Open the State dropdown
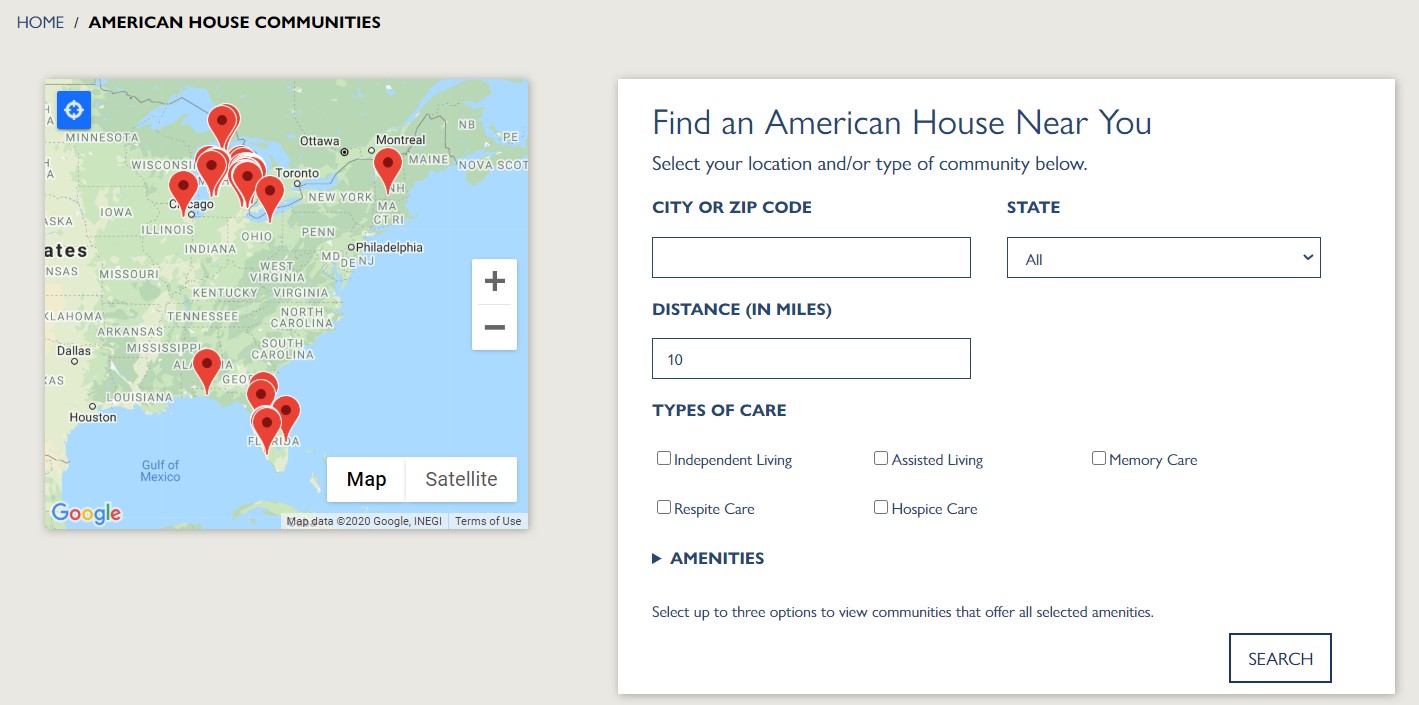 coord(1163,258)
